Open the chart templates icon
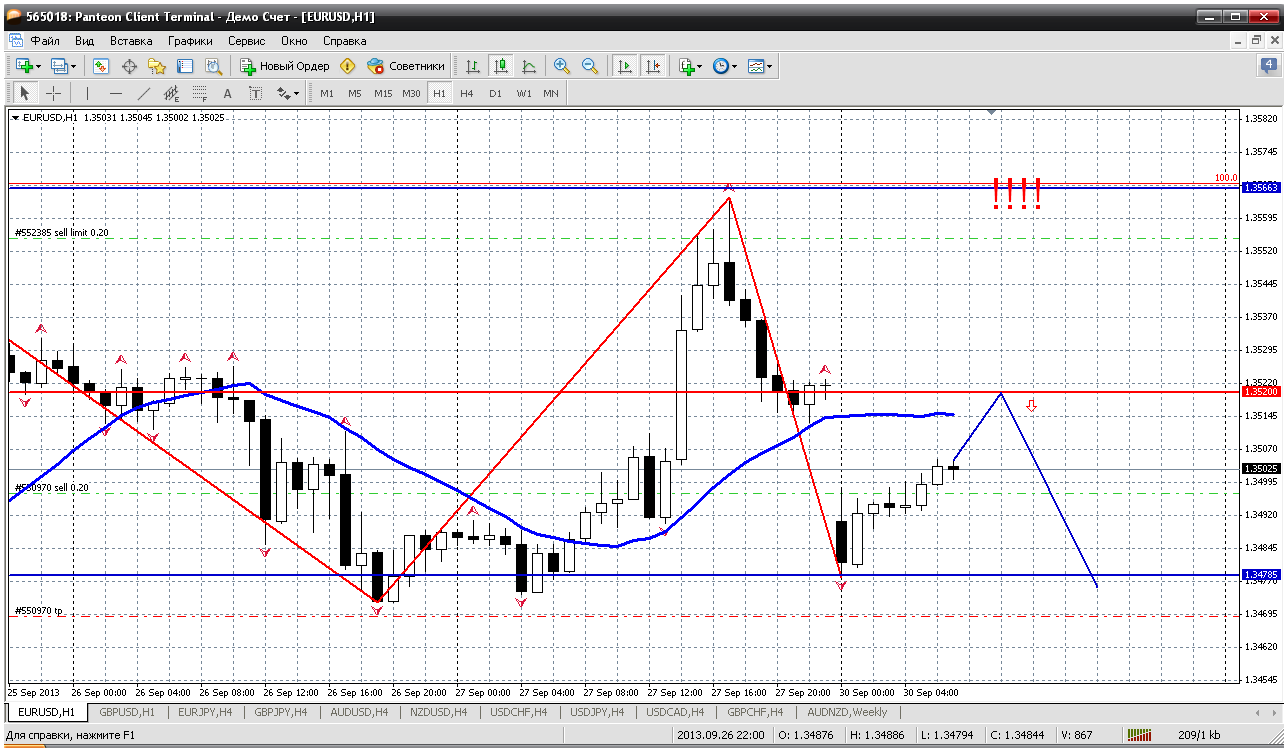Viewport: 1288px width, 748px height. [756, 66]
